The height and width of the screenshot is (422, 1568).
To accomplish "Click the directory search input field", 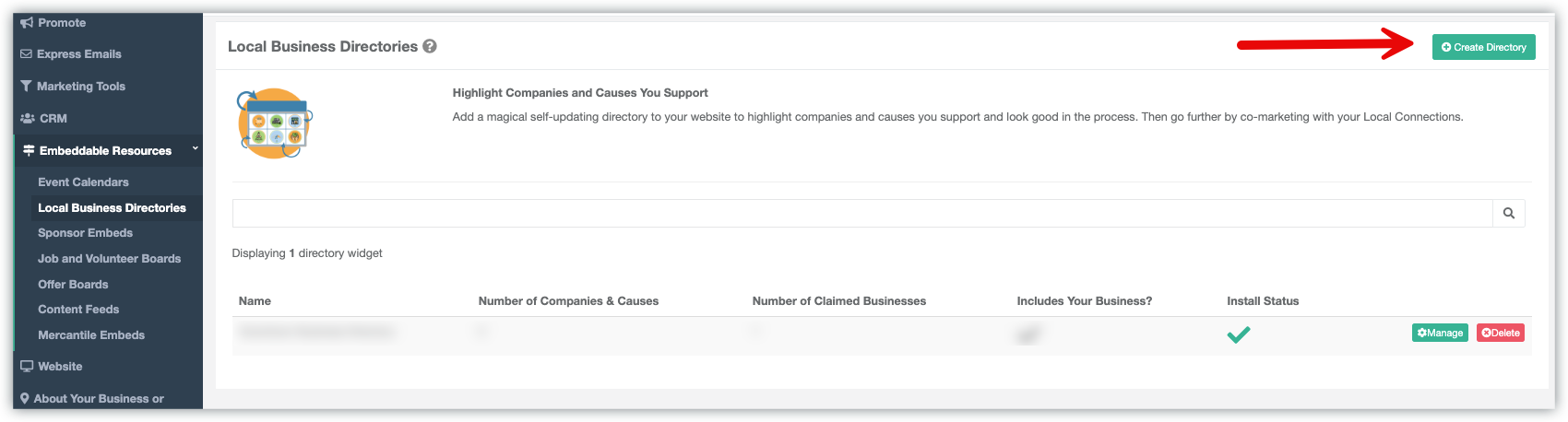I will point(861,213).
